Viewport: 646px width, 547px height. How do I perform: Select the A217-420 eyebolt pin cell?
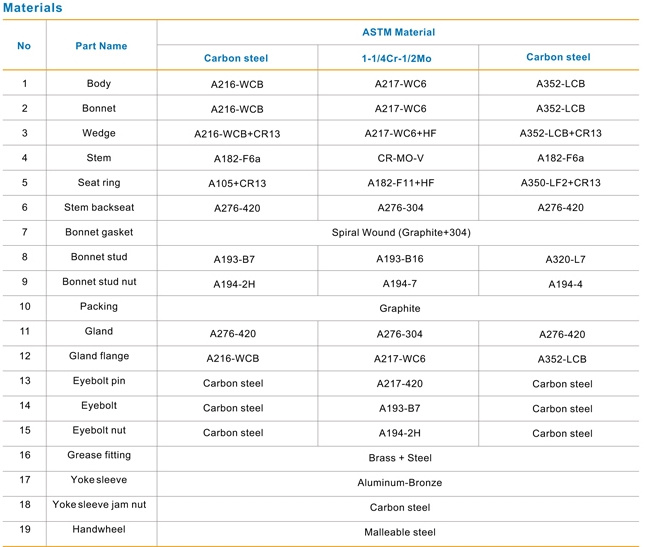click(x=400, y=383)
